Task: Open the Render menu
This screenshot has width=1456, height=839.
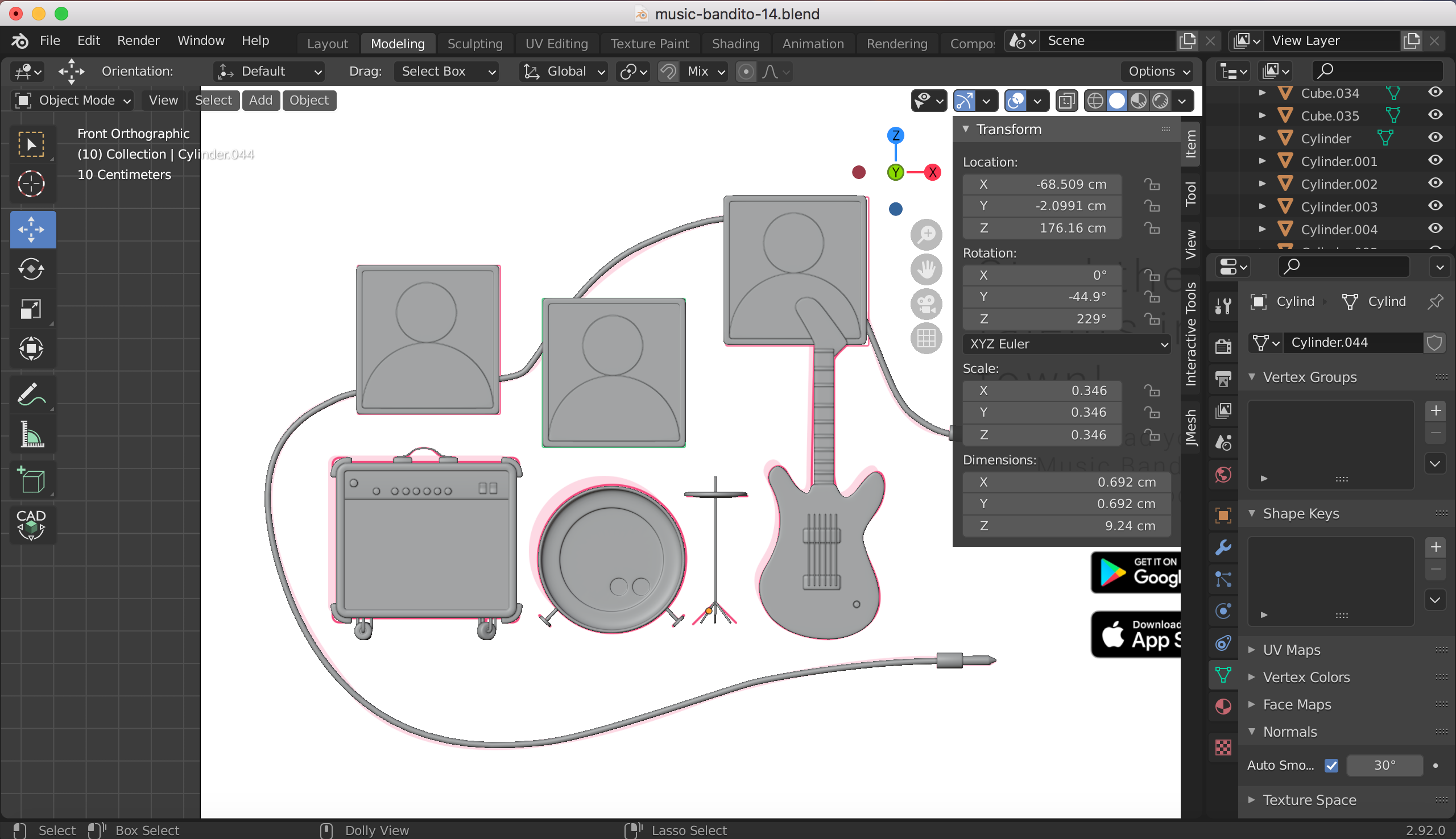Action: coord(138,40)
